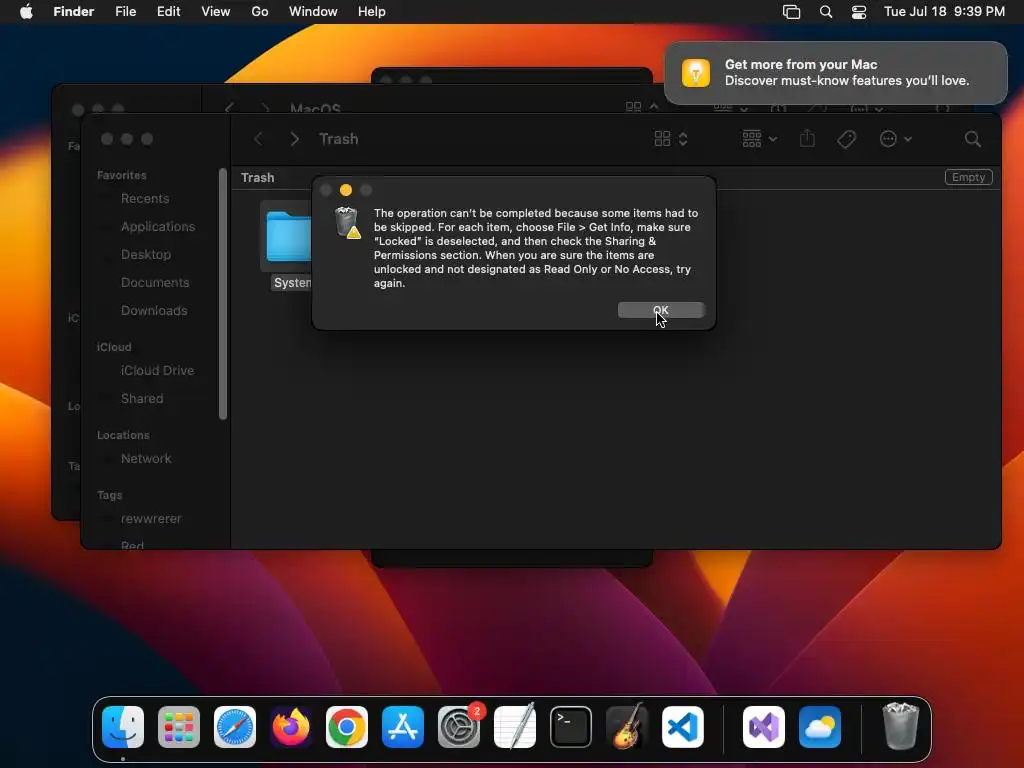Screen dimensions: 1024x768
Task: Go back in the Trash window
Action: (259, 138)
